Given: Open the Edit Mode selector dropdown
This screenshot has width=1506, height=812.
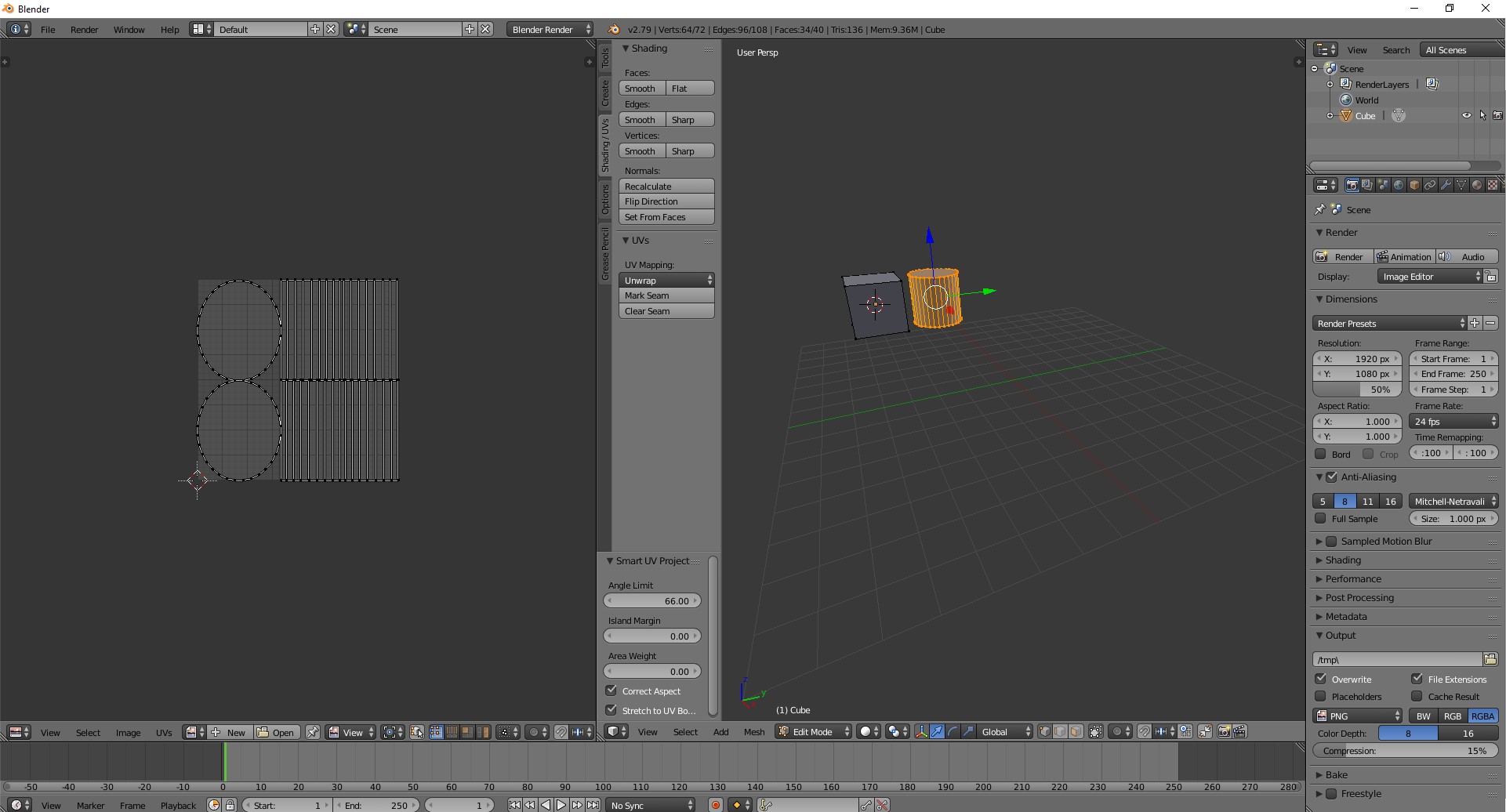Looking at the screenshot, I should 814,731.
